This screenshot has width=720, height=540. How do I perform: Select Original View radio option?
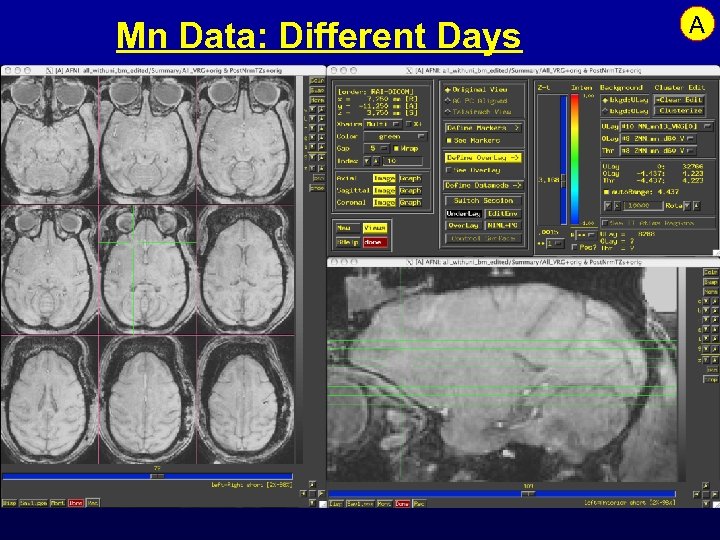pyautogui.click(x=477, y=90)
